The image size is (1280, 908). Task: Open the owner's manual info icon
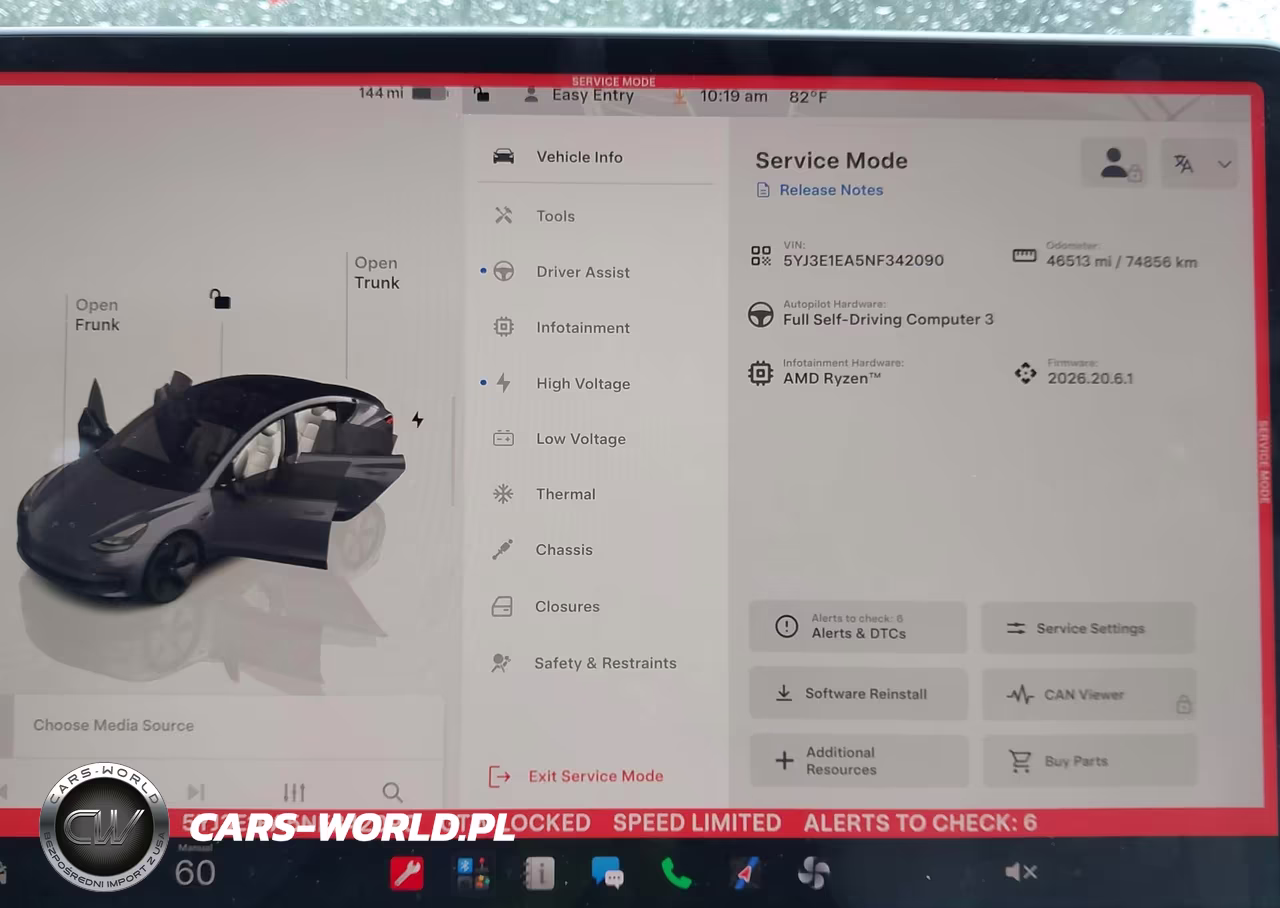pyautogui.click(x=538, y=873)
